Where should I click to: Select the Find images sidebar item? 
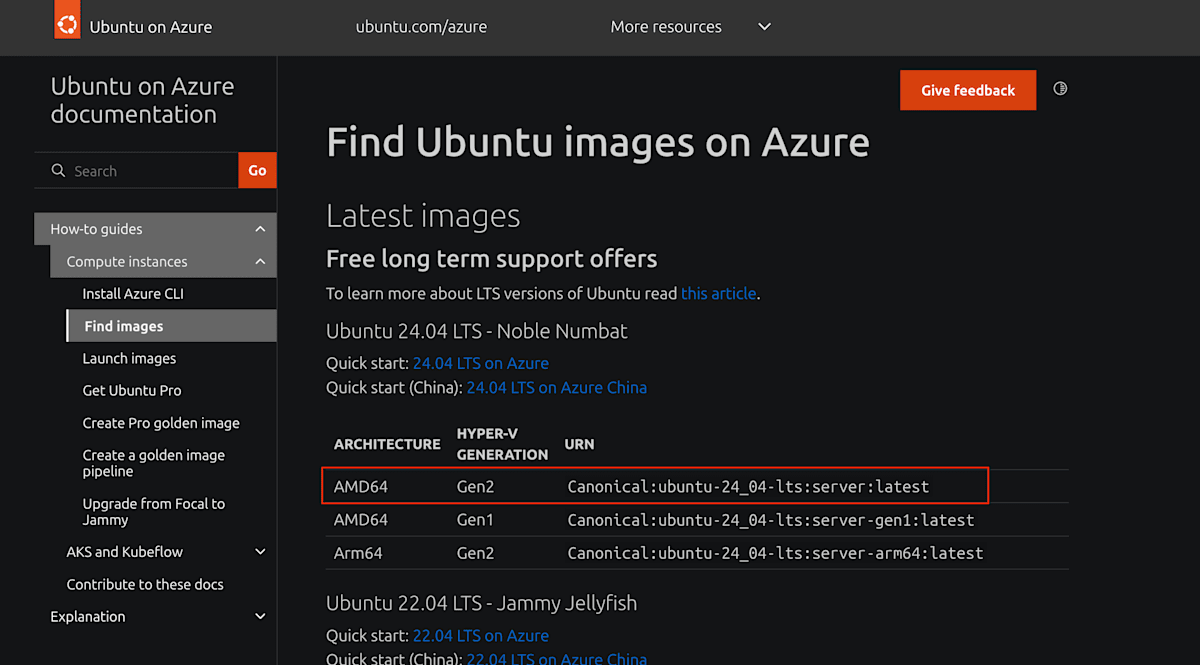coord(172,326)
